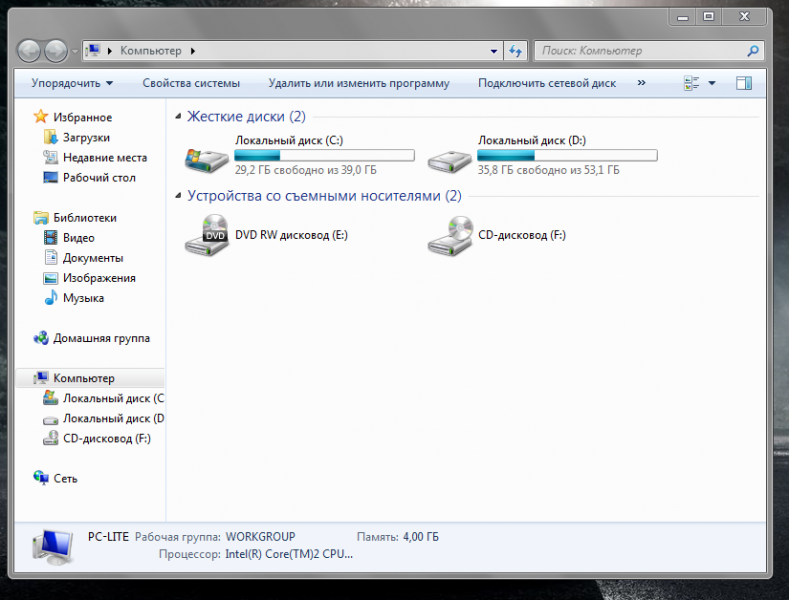This screenshot has width=789, height=600.
Task: Click Свойства системы in toolbar
Action: click(191, 83)
